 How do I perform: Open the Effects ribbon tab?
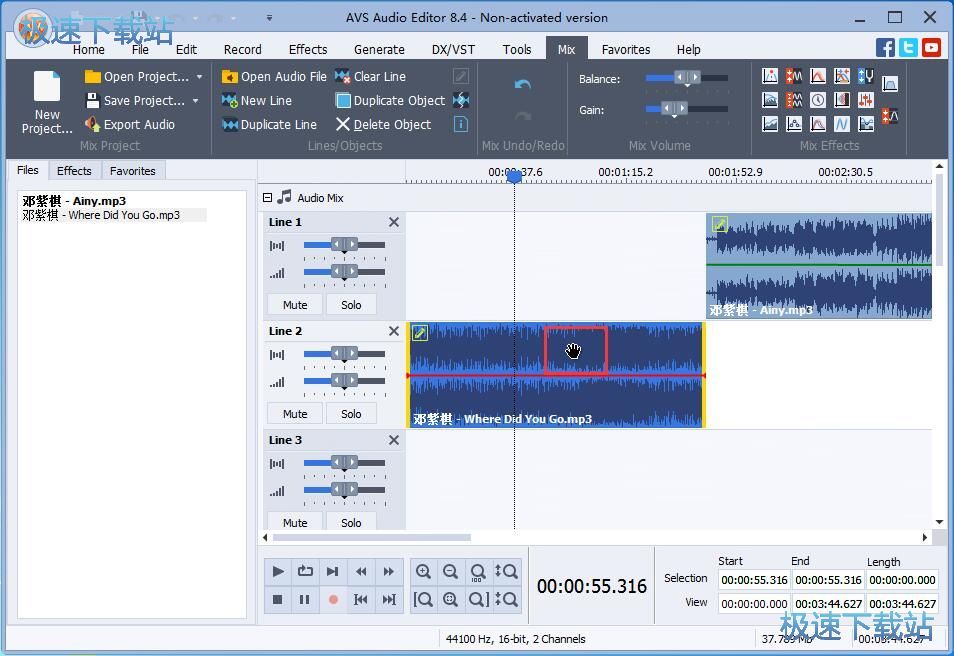coord(308,49)
